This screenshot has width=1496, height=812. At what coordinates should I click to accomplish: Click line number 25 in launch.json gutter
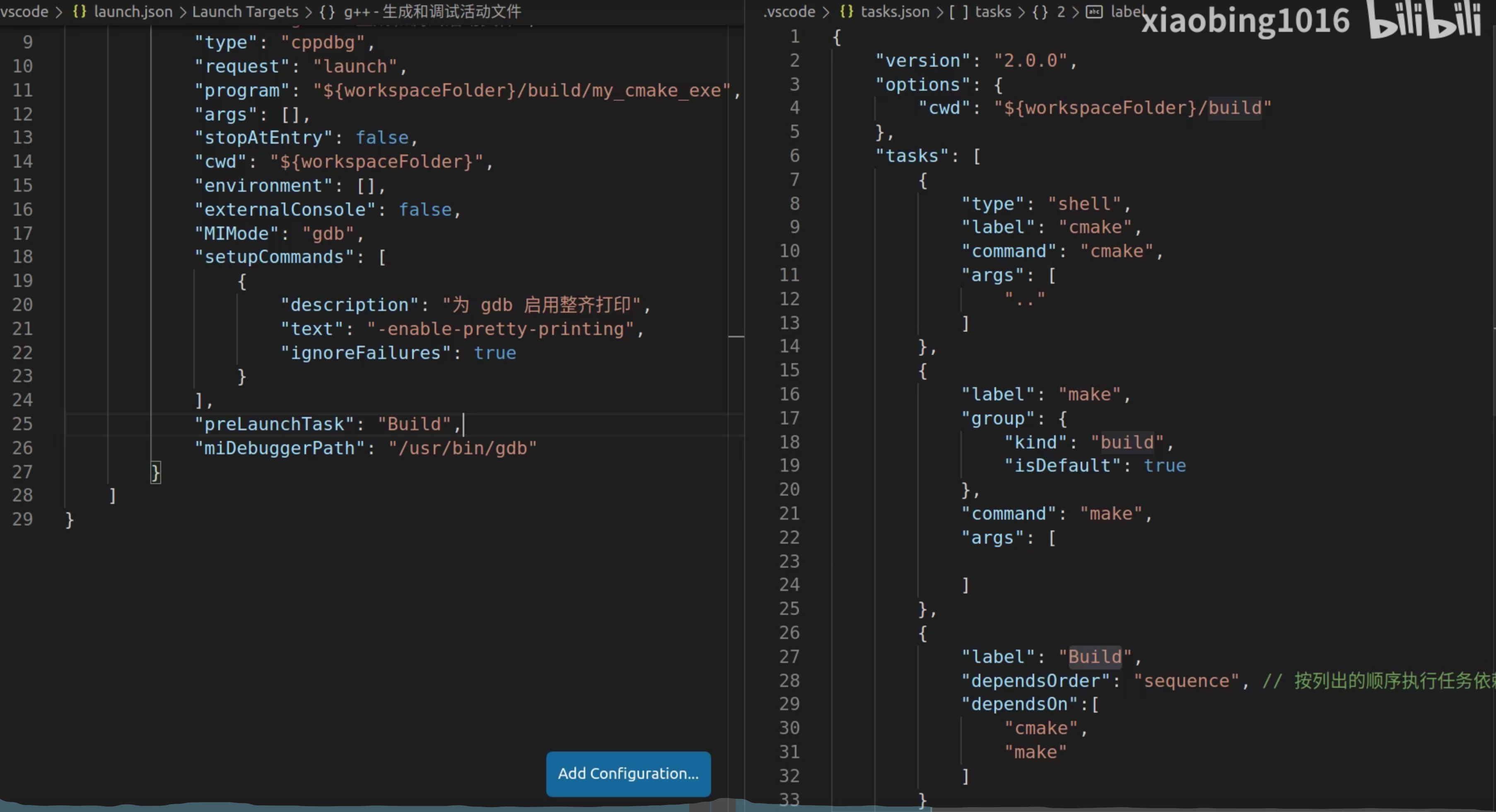coord(22,424)
